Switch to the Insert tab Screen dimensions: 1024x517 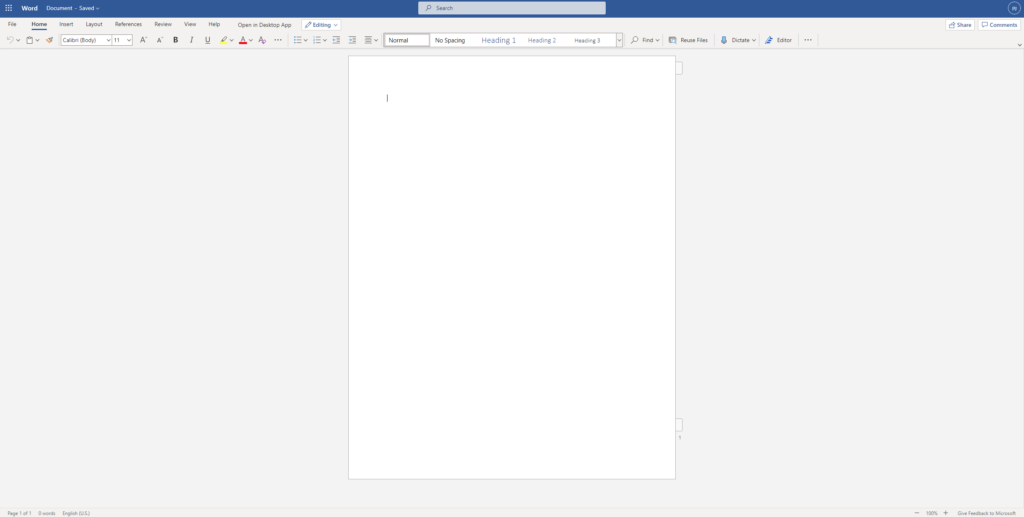coord(67,24)
